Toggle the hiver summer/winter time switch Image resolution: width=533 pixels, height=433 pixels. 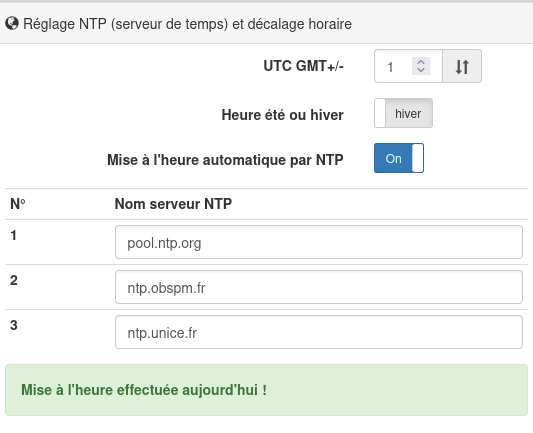403,113
